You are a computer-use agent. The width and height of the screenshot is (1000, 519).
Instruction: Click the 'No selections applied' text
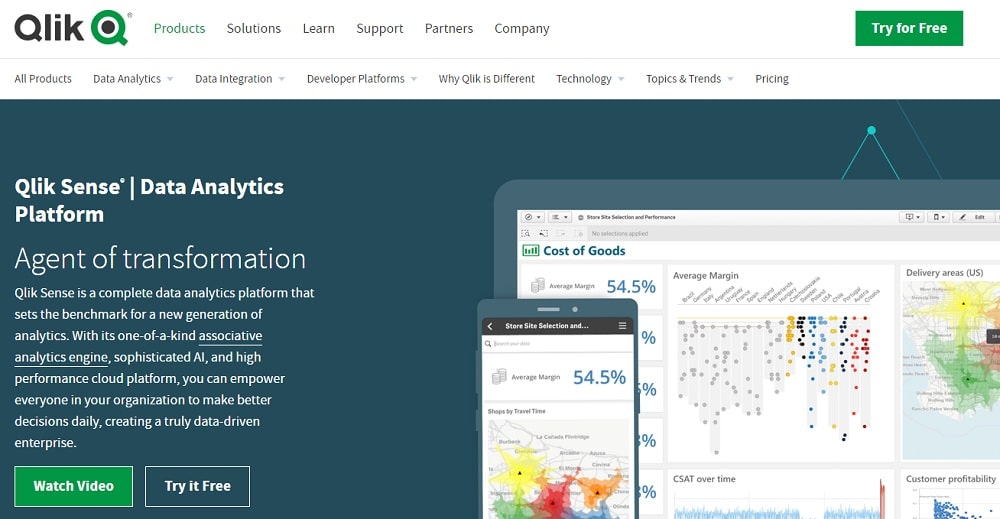click(x=620, y=234)
